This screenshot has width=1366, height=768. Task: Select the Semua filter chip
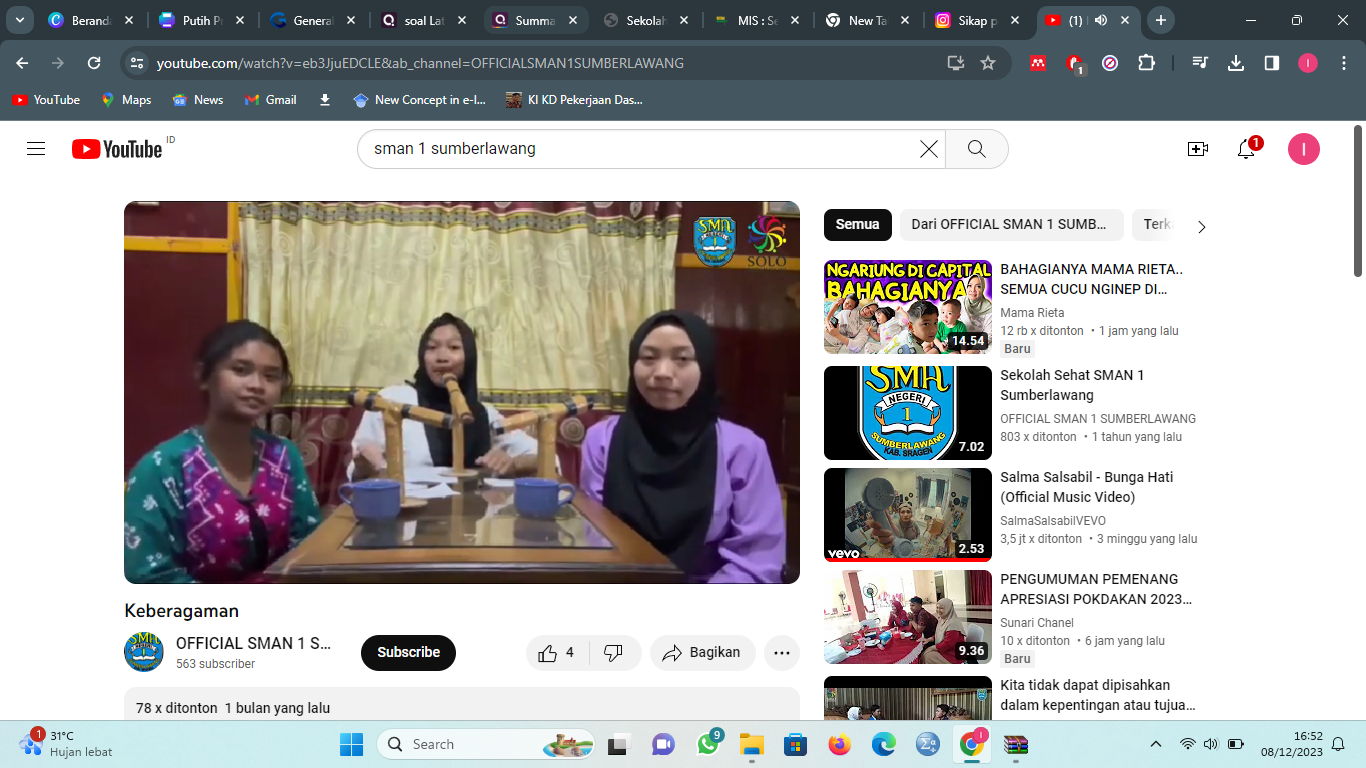tap(857, 225)
